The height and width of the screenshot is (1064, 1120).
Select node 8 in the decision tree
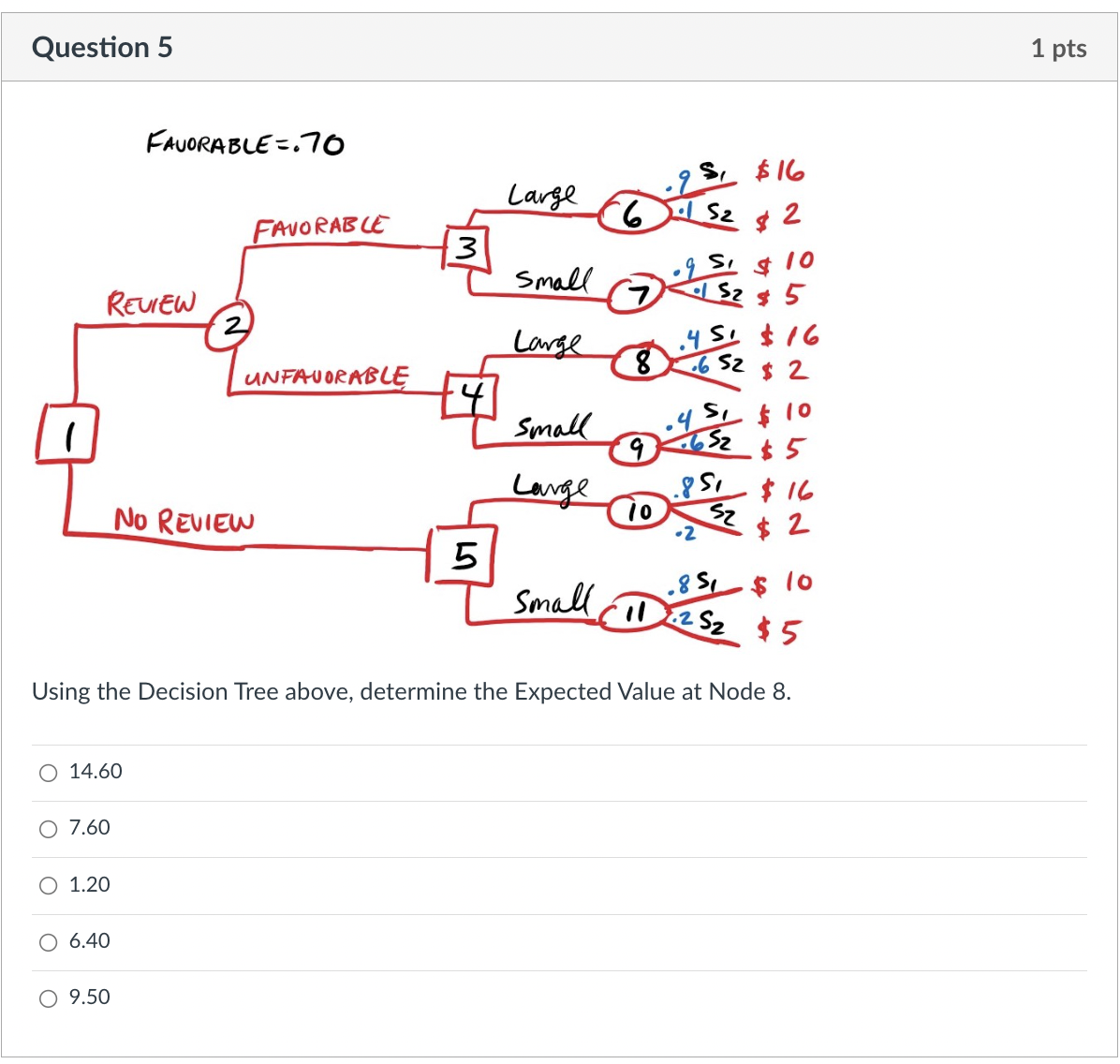[642, 362]
